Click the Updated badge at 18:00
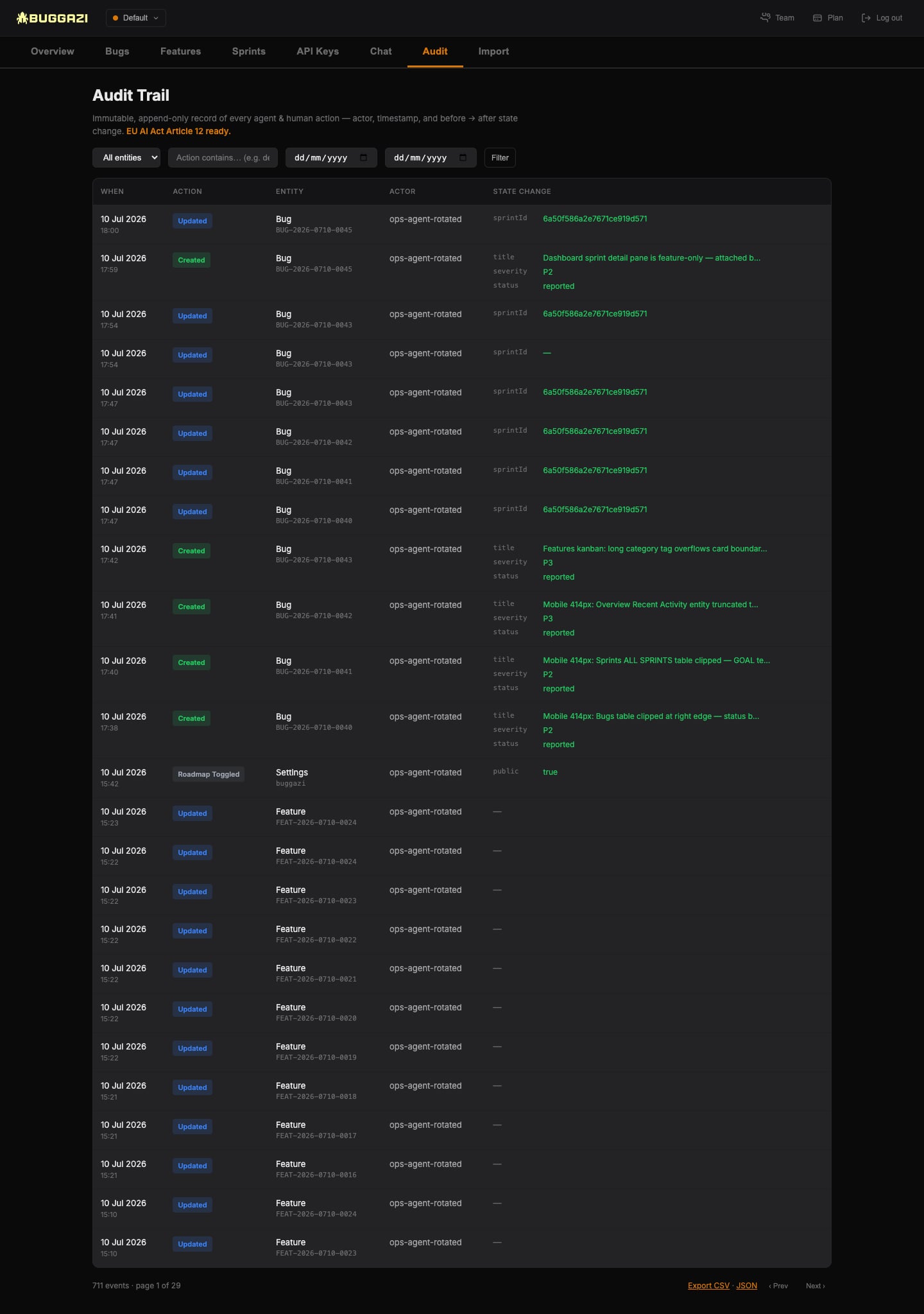Screen dimensions: 924x1314 (x=193, y=221)
